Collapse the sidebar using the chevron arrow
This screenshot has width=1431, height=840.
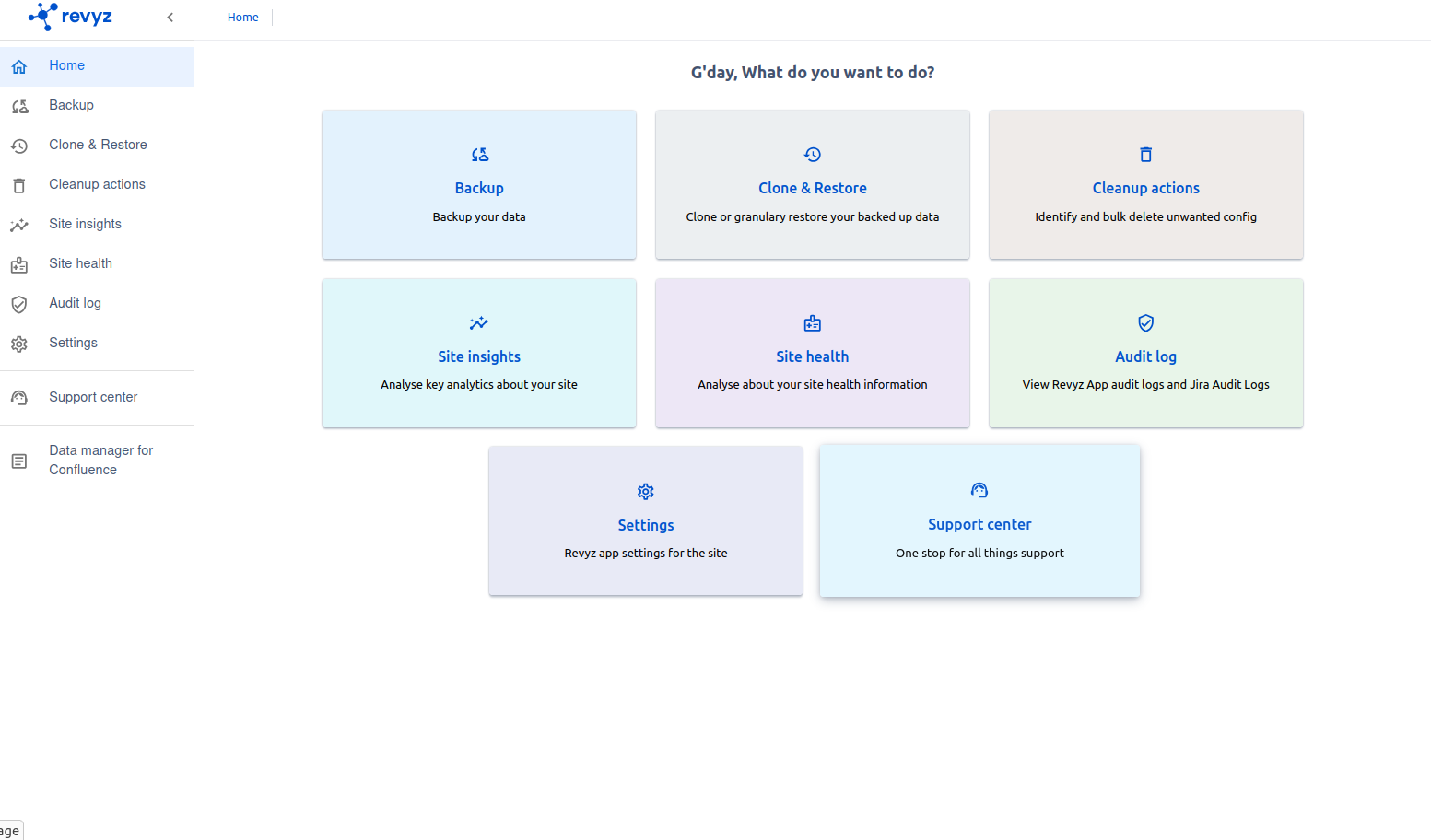pyautogui.click(x=170, y=17)
